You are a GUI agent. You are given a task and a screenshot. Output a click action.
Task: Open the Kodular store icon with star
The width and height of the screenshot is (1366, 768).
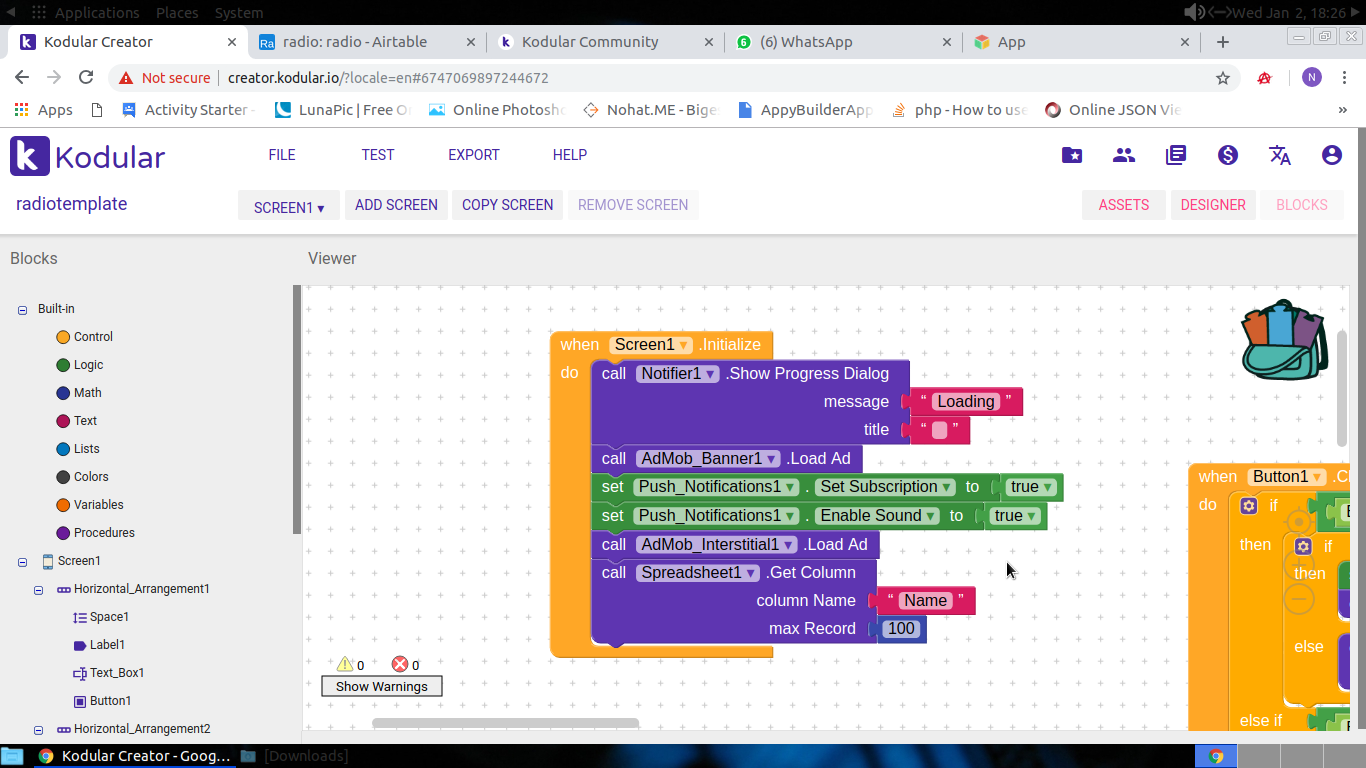click(1072, 155)
